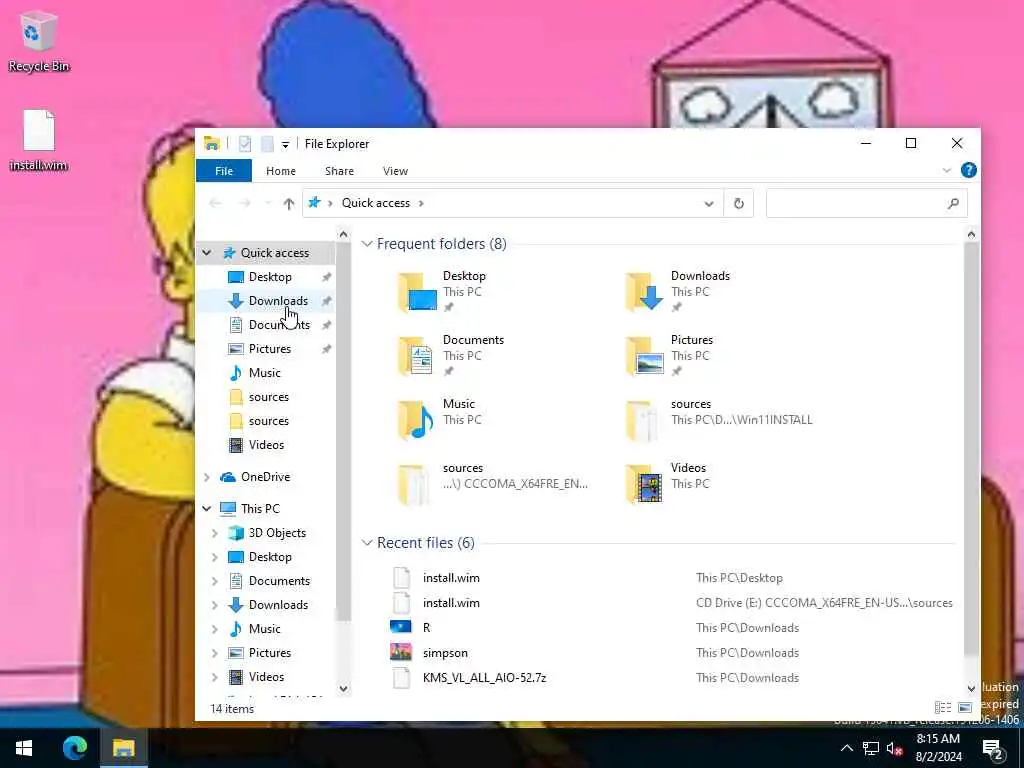Open Documents folder icon in Frequent folders
This screenshot has height=768, width=1024.
coord(417,356)
